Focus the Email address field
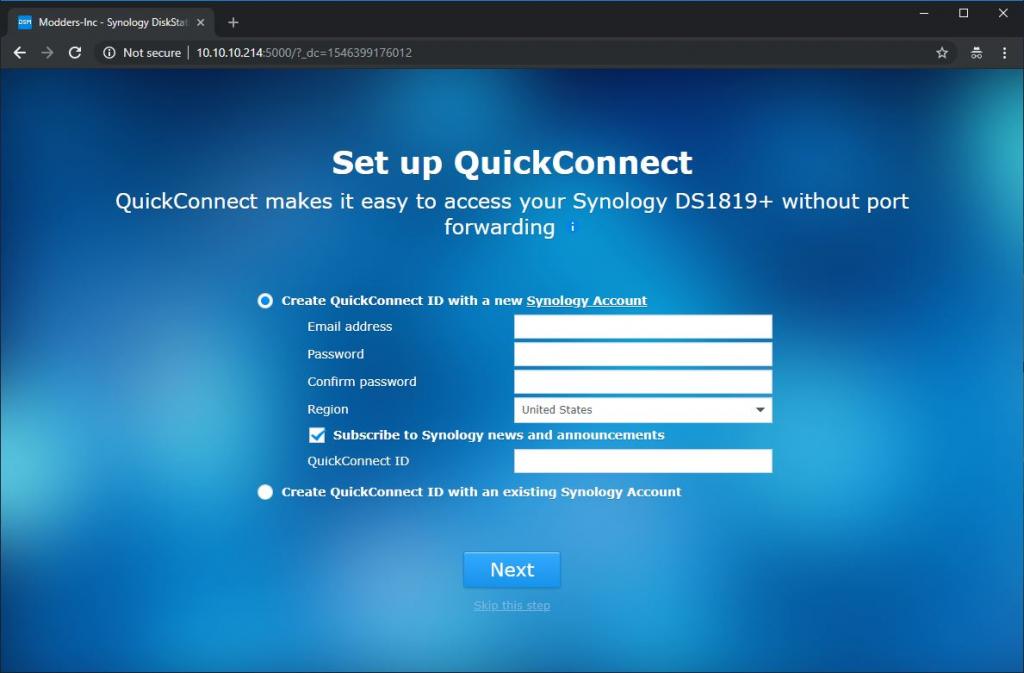The height and width of the screenshot is (673, 1024). [642, 327]
